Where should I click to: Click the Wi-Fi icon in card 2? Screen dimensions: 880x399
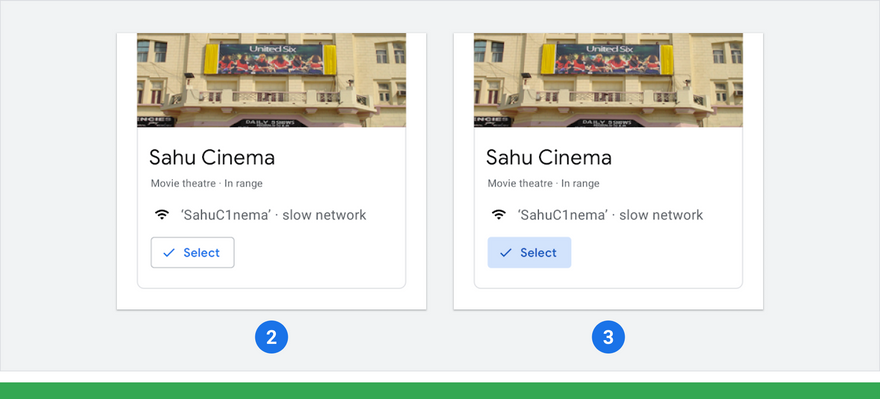coord(162,214)
